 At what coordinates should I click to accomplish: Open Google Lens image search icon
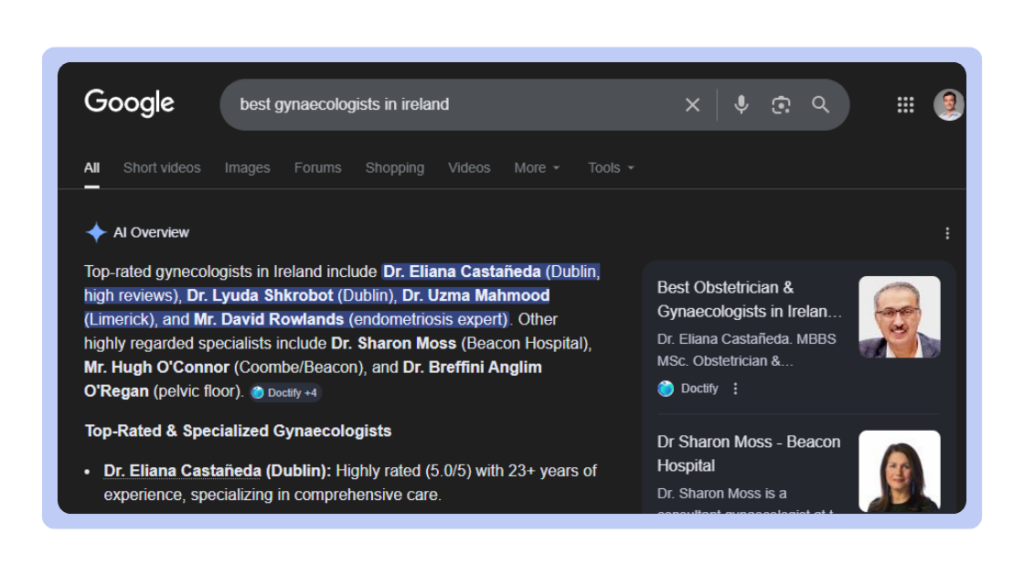point(781,105)
